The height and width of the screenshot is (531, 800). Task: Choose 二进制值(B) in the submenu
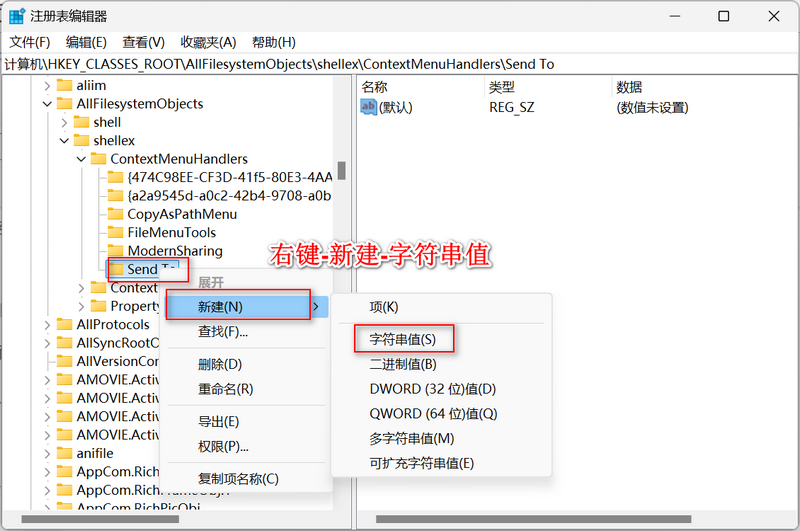pyautogui.click(x=403, y=364)
